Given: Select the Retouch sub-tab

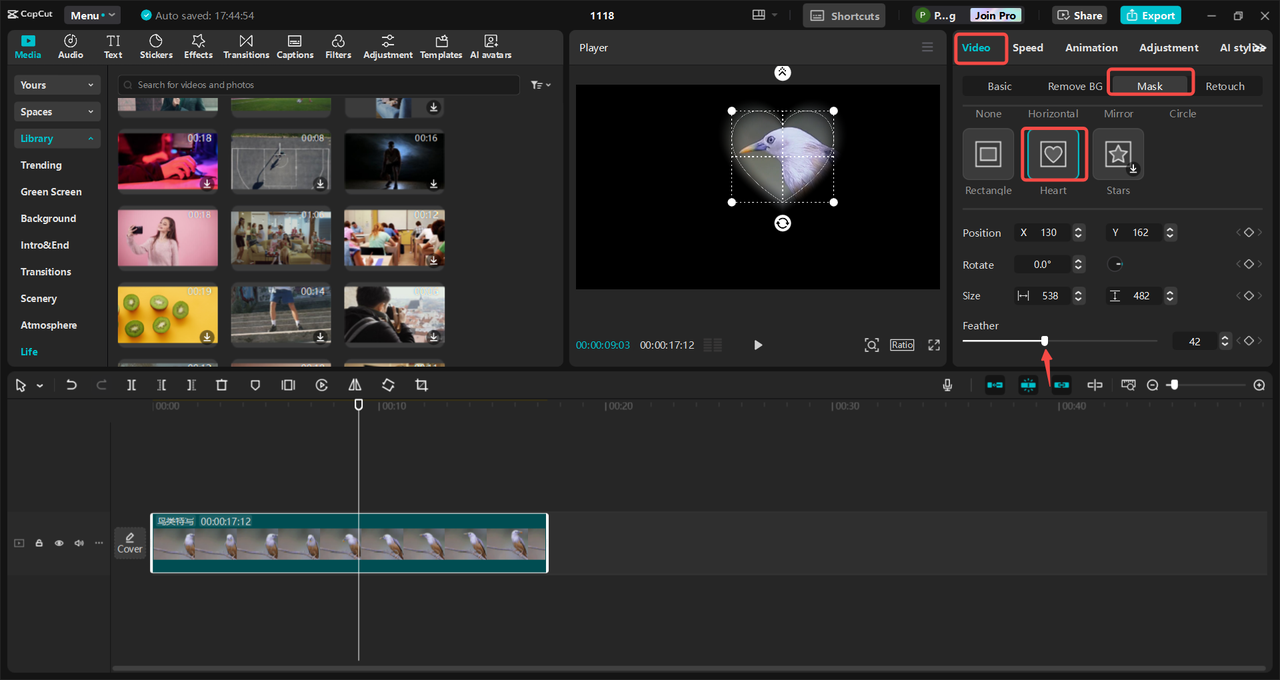Looking at the screenshot, I should click(1225, 86).
